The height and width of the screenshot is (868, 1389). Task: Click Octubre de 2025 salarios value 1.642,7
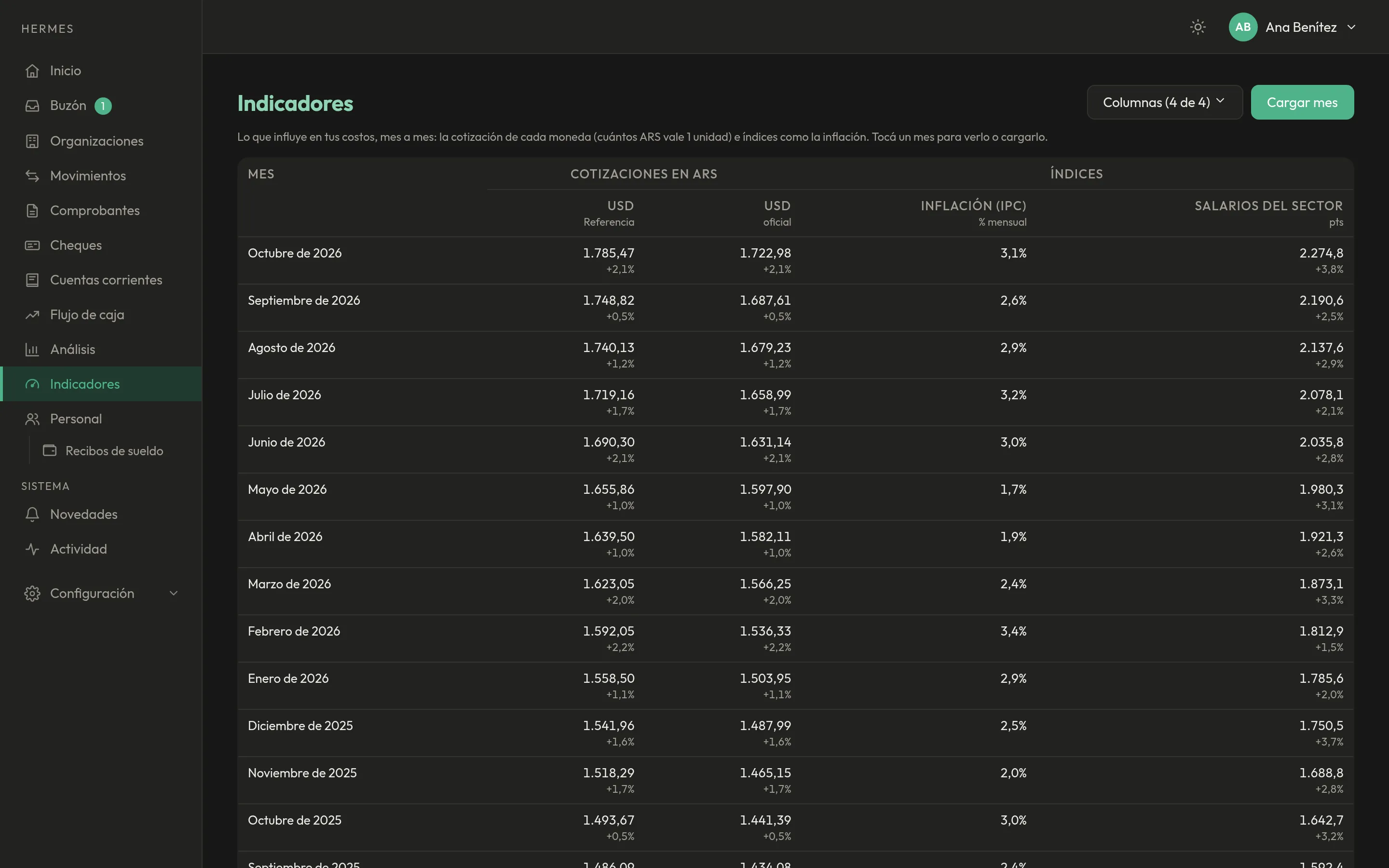(1321, 820)
